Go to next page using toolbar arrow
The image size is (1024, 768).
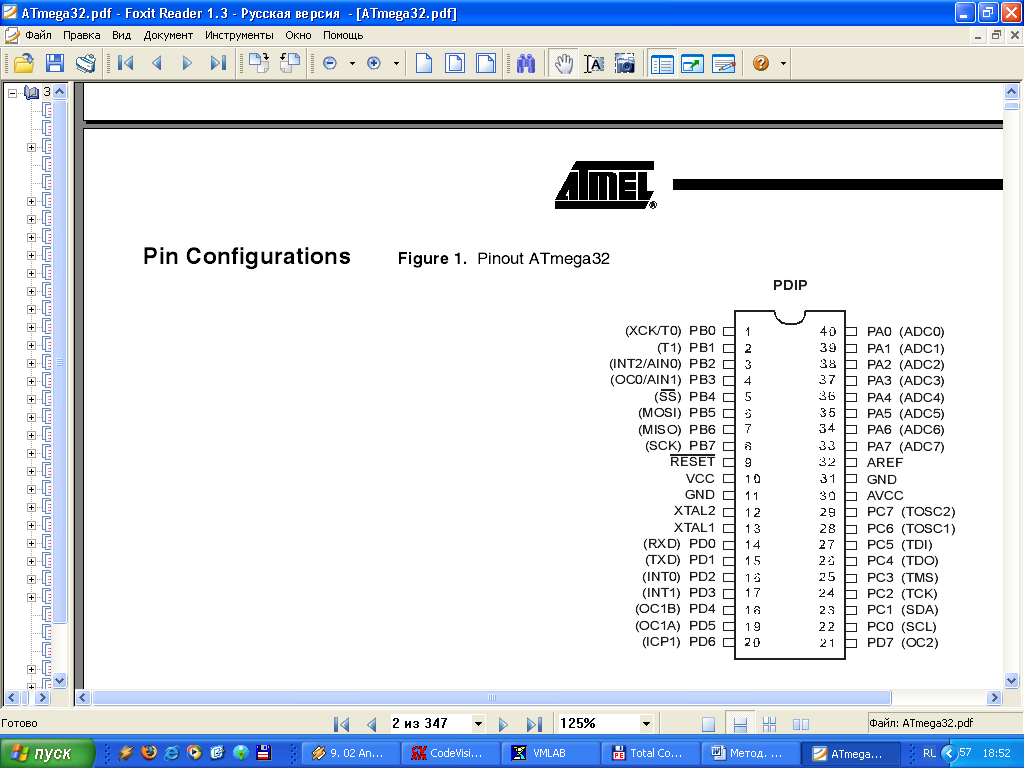pyautogui.click(x=187, y=63)
